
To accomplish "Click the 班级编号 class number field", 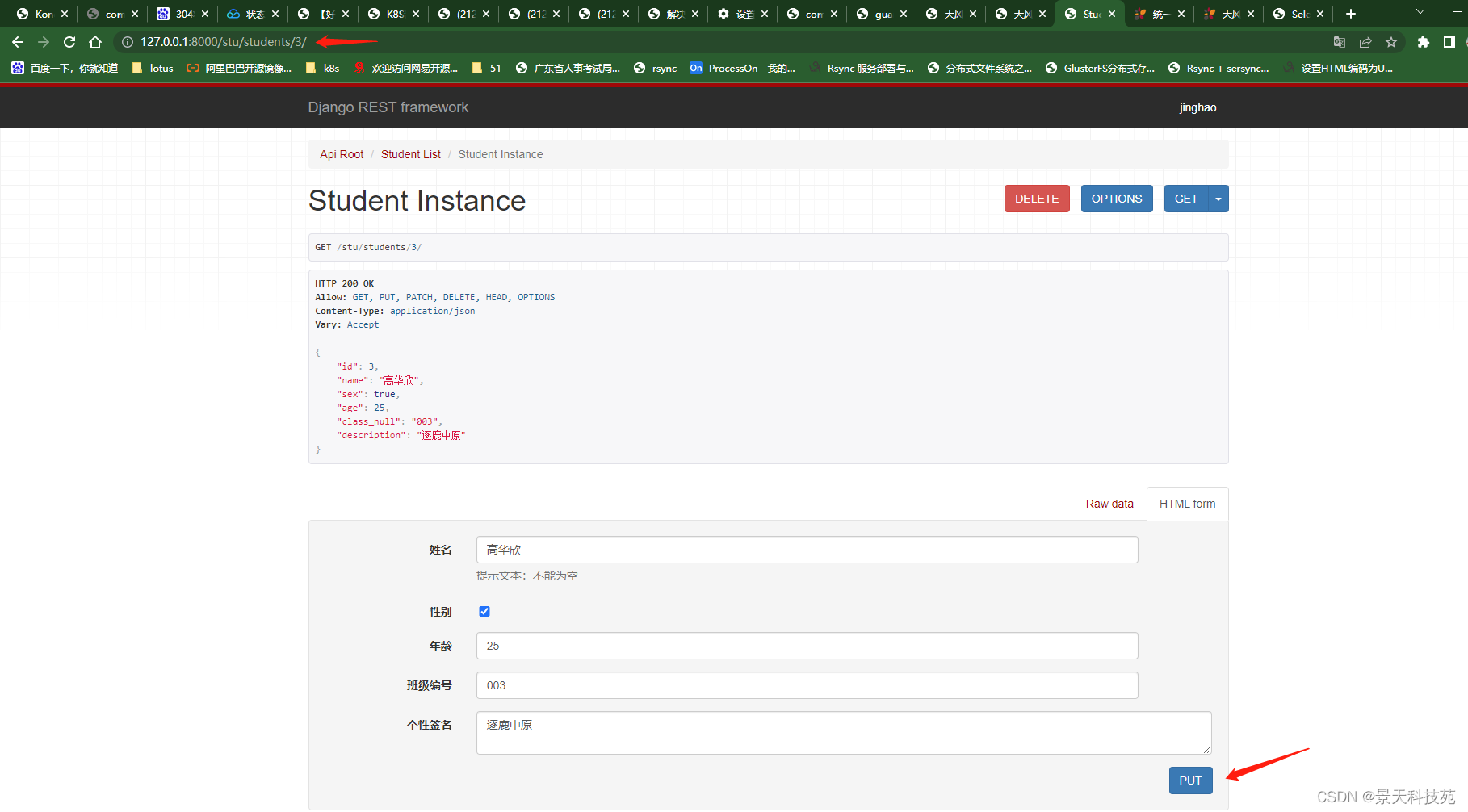I will pos(807,685).
